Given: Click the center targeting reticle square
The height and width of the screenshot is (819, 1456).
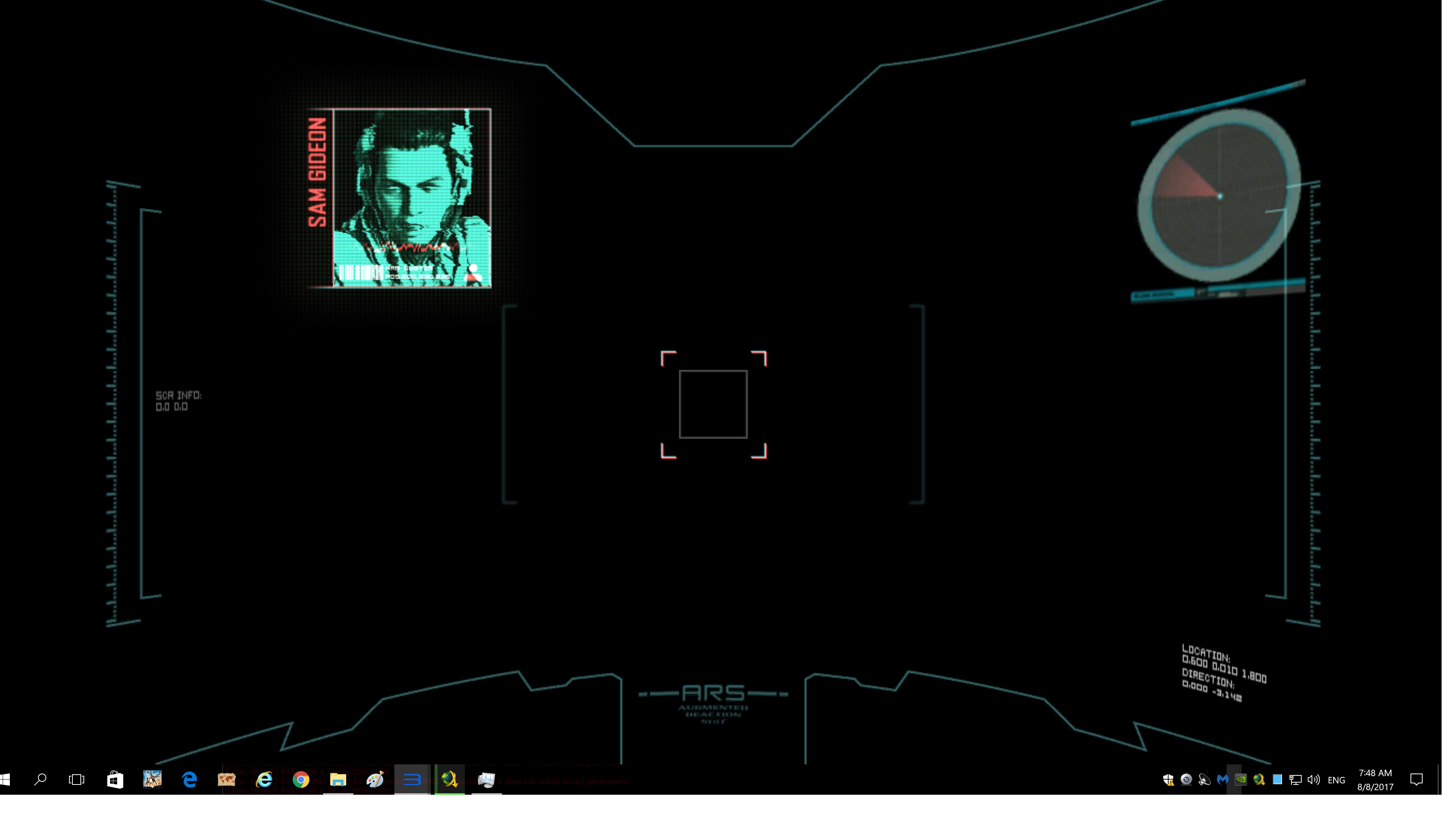Looking at the screenshot, I should [x=713, y=404].
